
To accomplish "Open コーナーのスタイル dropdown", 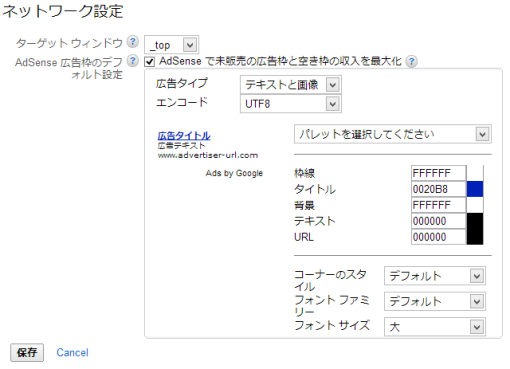I will tap(435, 276).
